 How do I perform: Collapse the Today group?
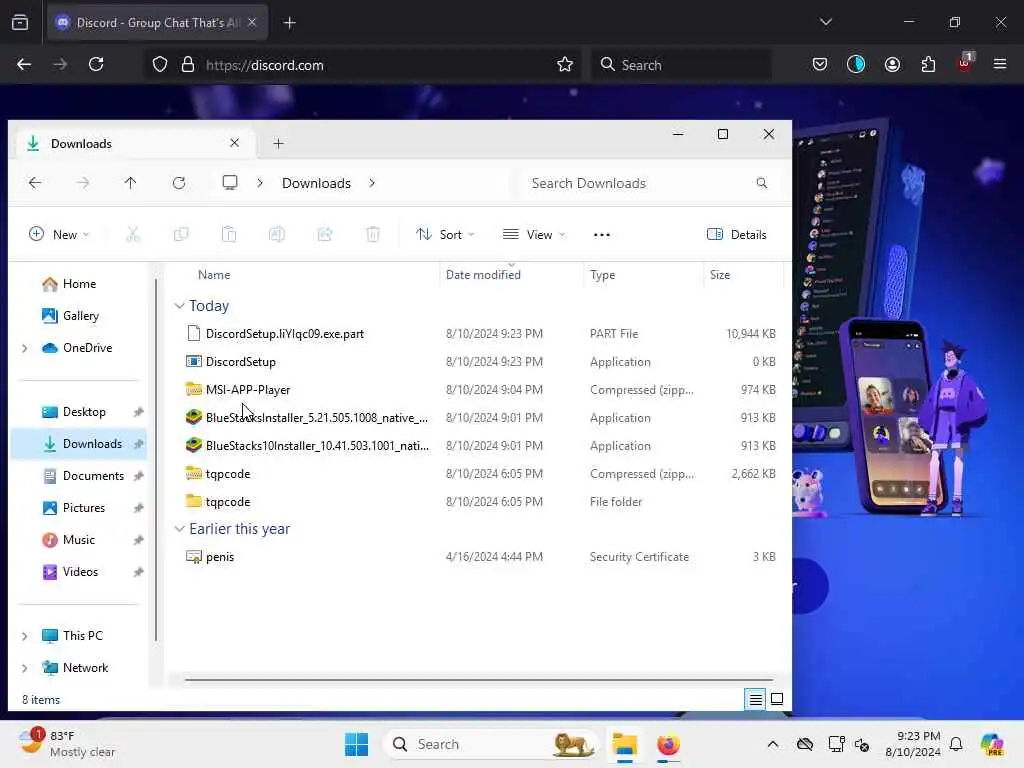coord(180,306)
